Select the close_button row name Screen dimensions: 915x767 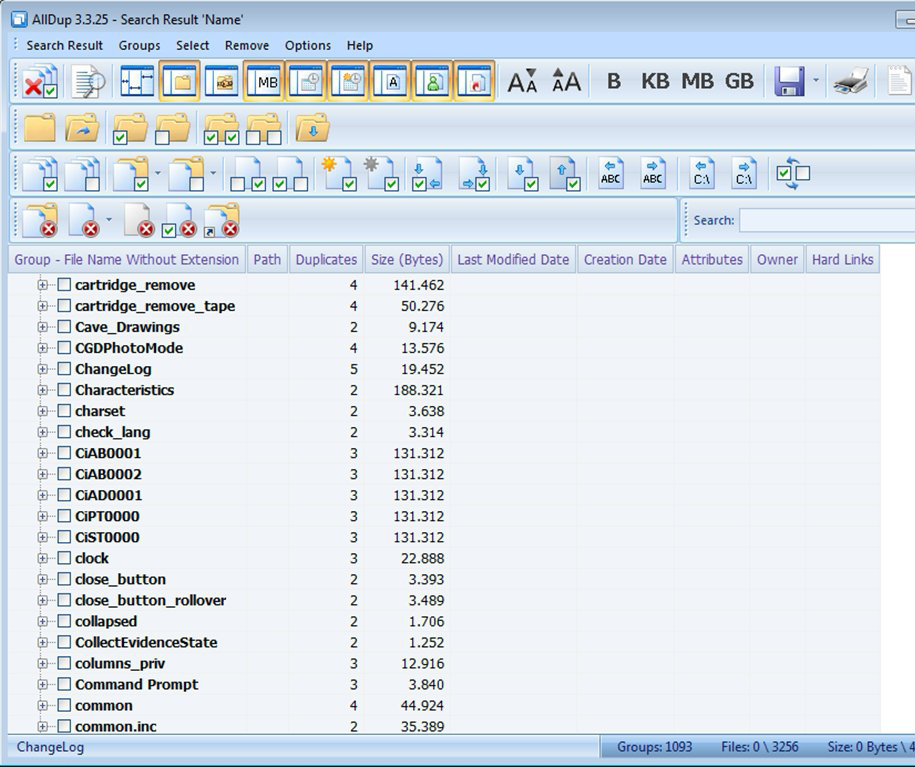coord(121,580)
